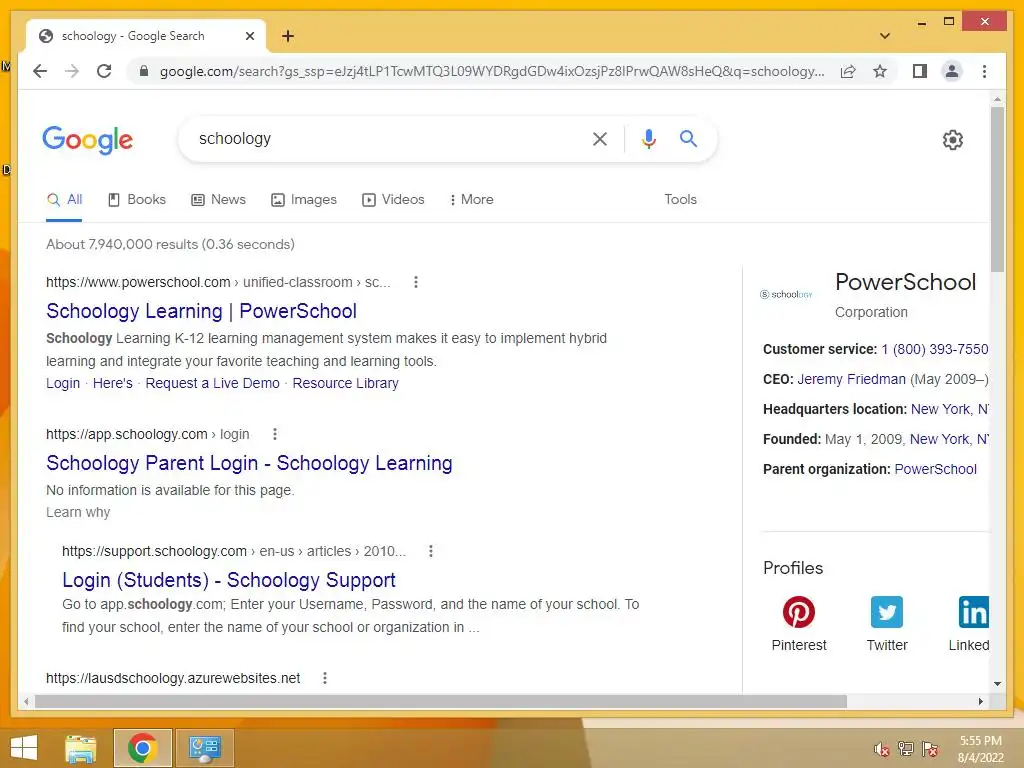Open options for the powerschool.com result
1024x768 pixels.
click(416, 282)
